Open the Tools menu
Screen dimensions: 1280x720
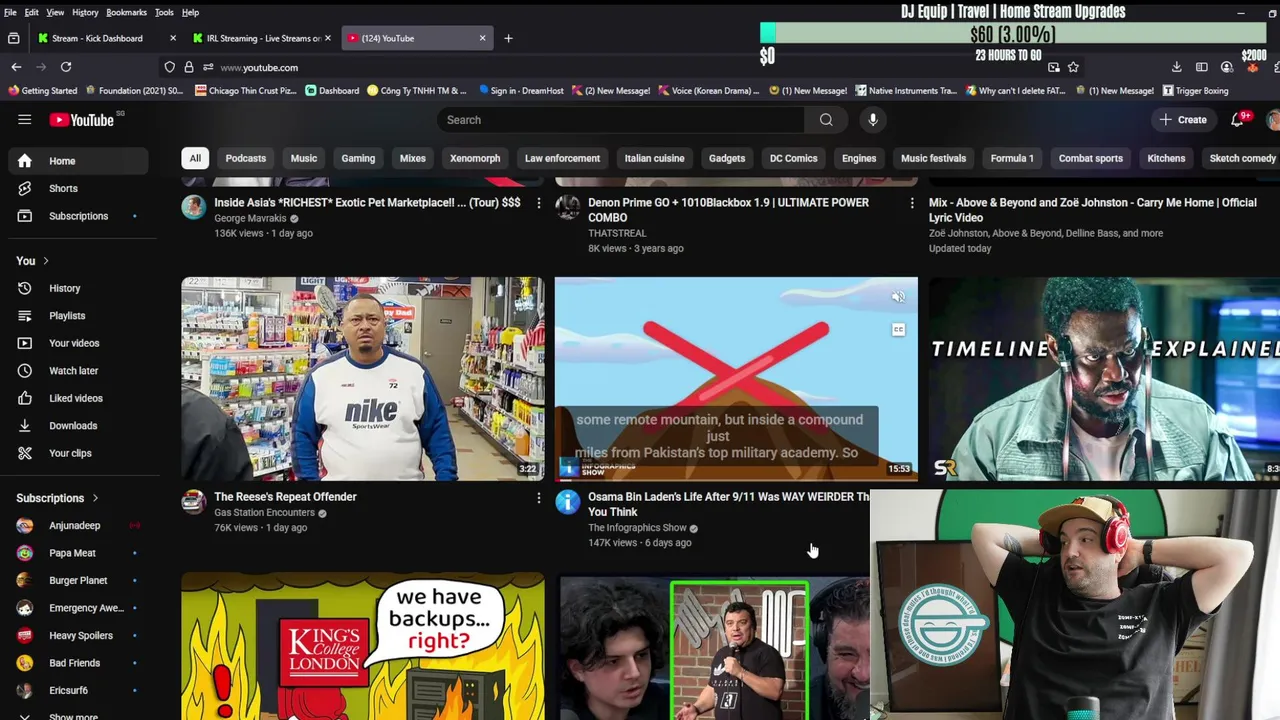[x=164, y=12]
